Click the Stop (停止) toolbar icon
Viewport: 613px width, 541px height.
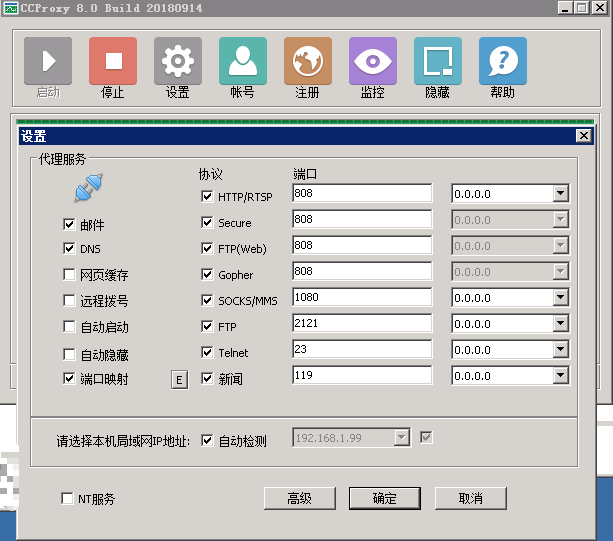(113, 61)
